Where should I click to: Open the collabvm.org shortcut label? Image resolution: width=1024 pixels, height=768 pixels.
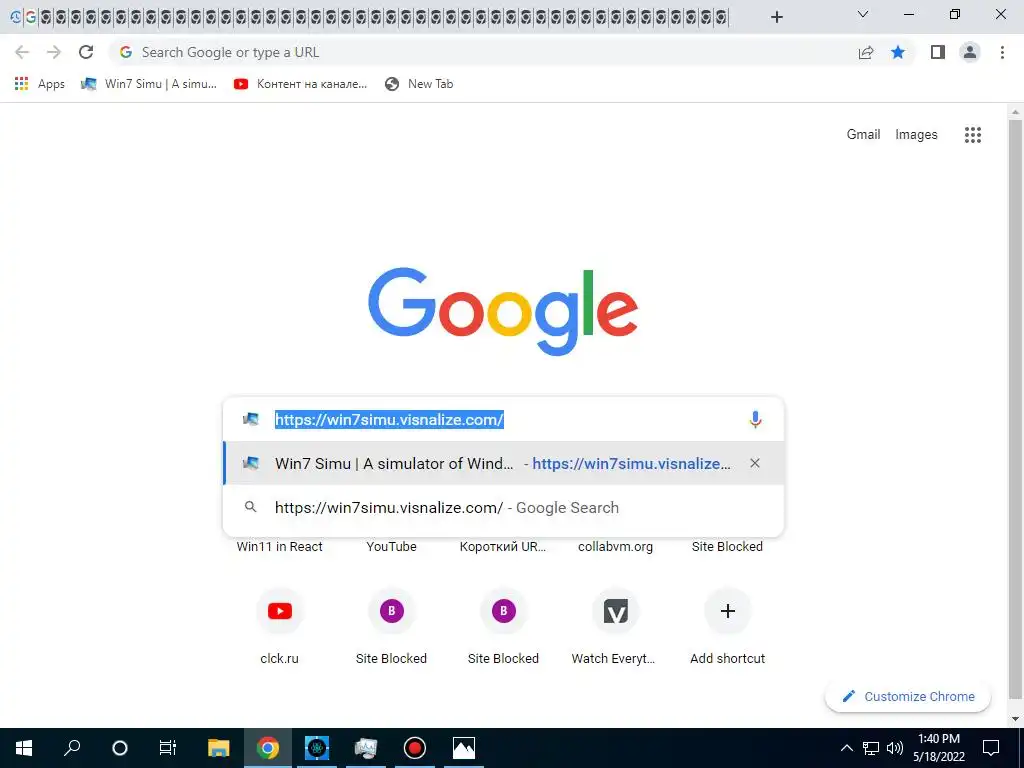point(615,547)
